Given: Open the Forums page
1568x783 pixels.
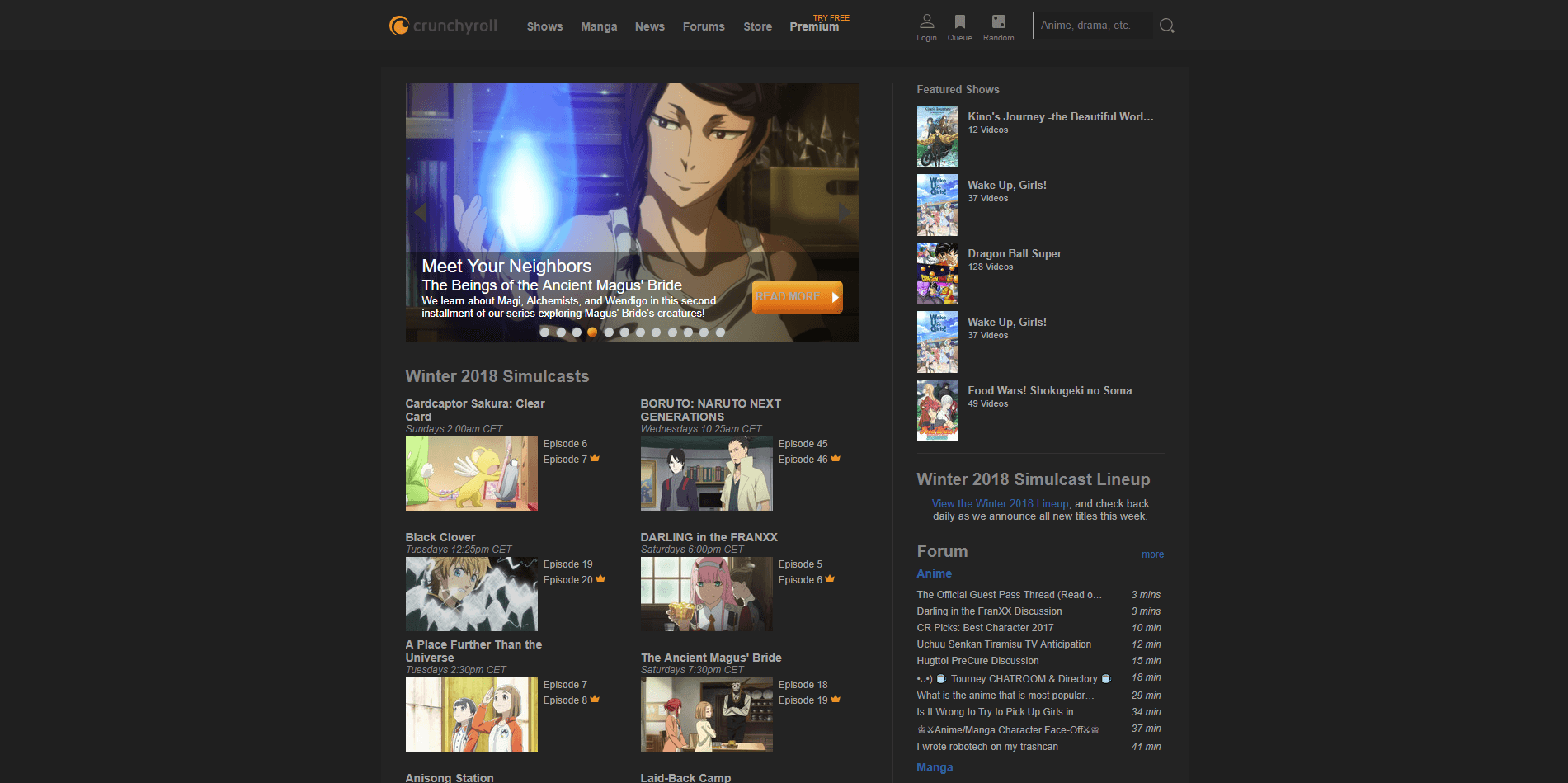Looking at the screenshot, I should [703, 26].
